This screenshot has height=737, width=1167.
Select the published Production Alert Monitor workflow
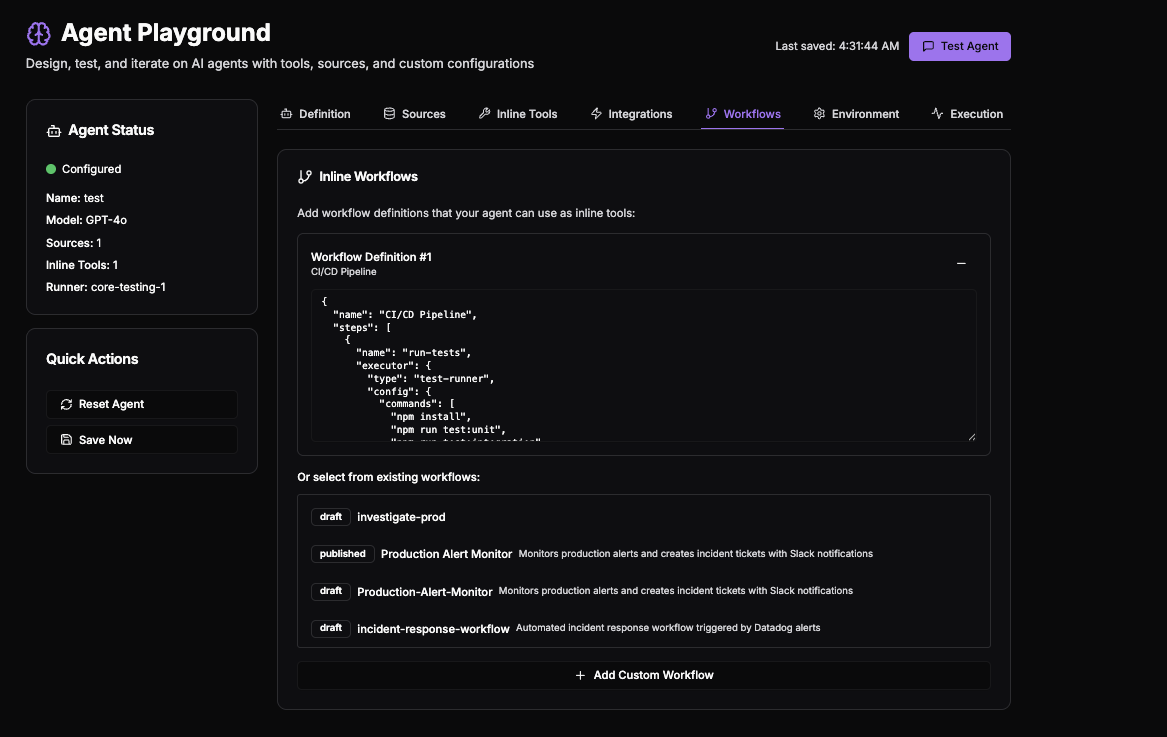(644, 554)
